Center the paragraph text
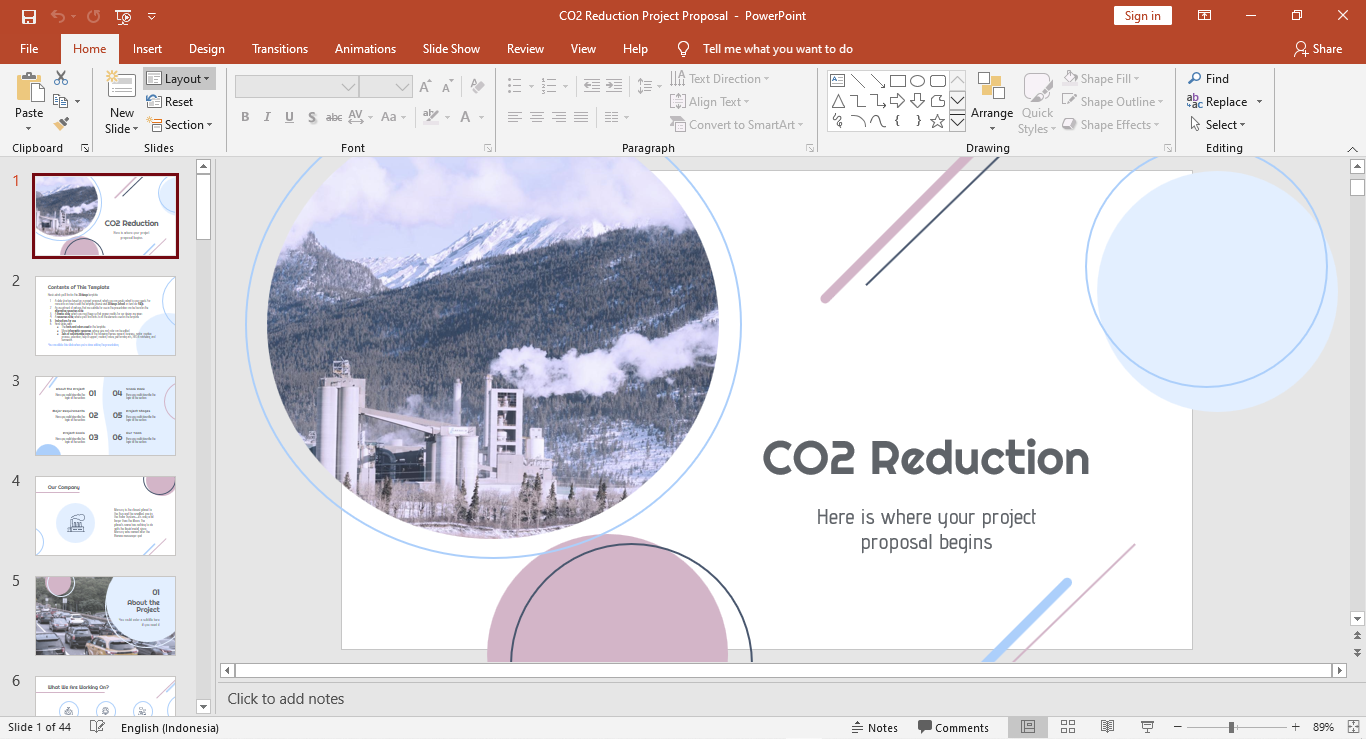 pos(537,117)
